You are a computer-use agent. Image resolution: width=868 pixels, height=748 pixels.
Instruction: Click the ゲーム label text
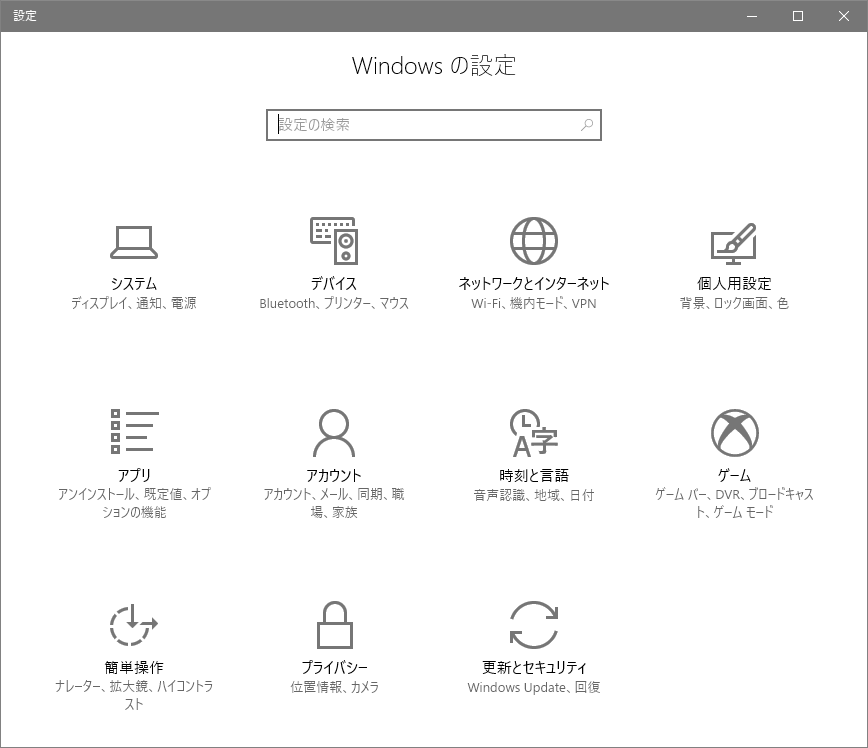tap(734, 475)
